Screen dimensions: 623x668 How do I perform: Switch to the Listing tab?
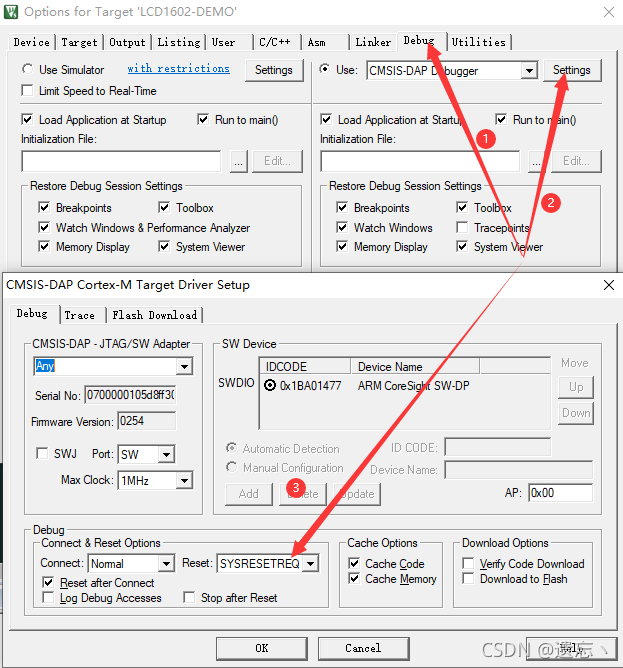tap(179, 42)
